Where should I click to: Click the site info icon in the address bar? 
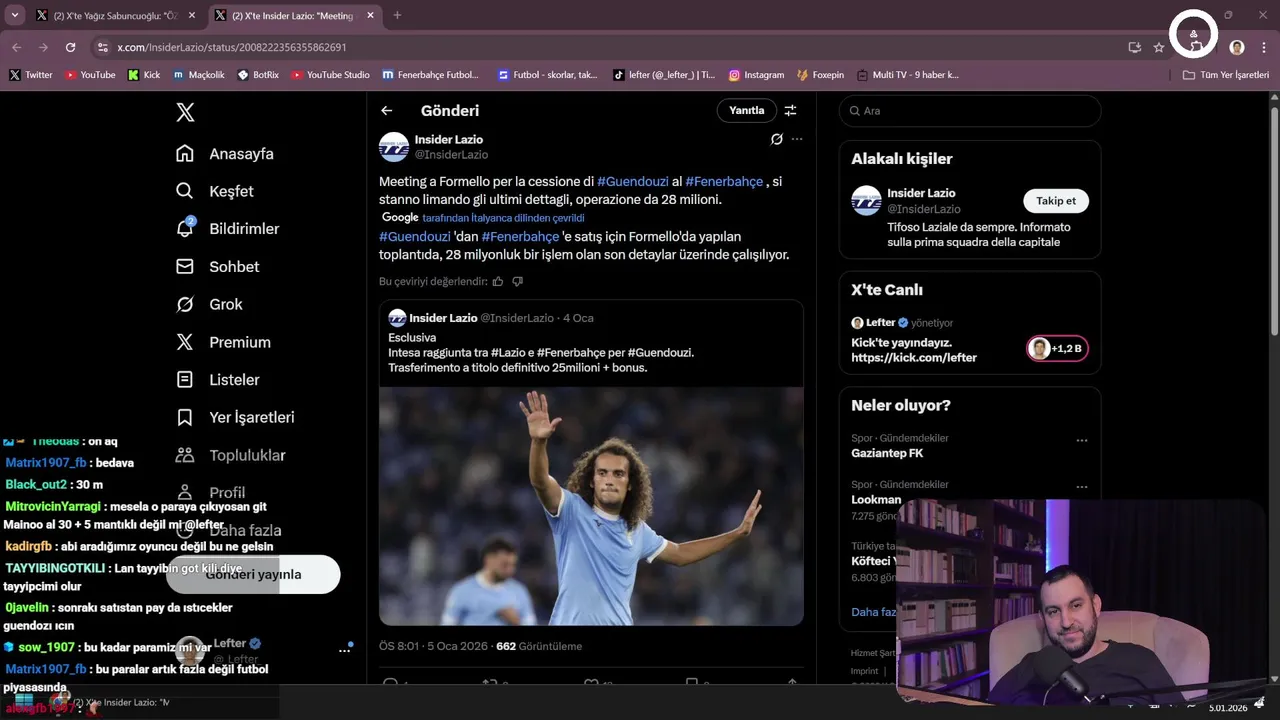102,47
